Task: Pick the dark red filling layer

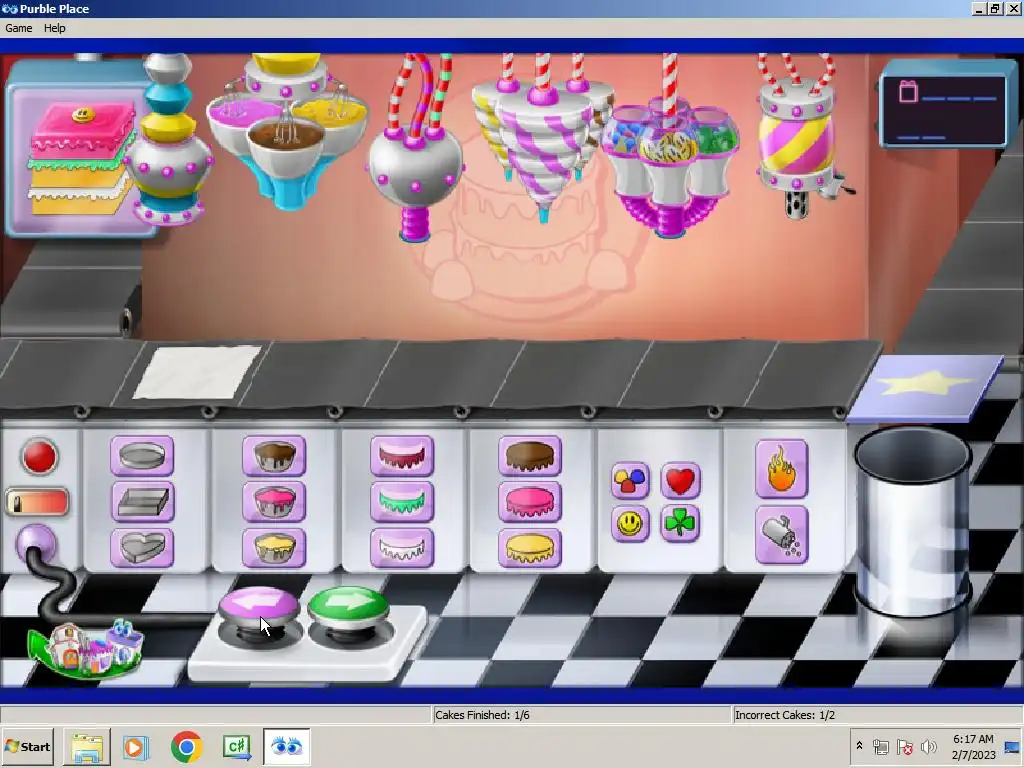Action: pyautogui.click(x=402, y=456)
